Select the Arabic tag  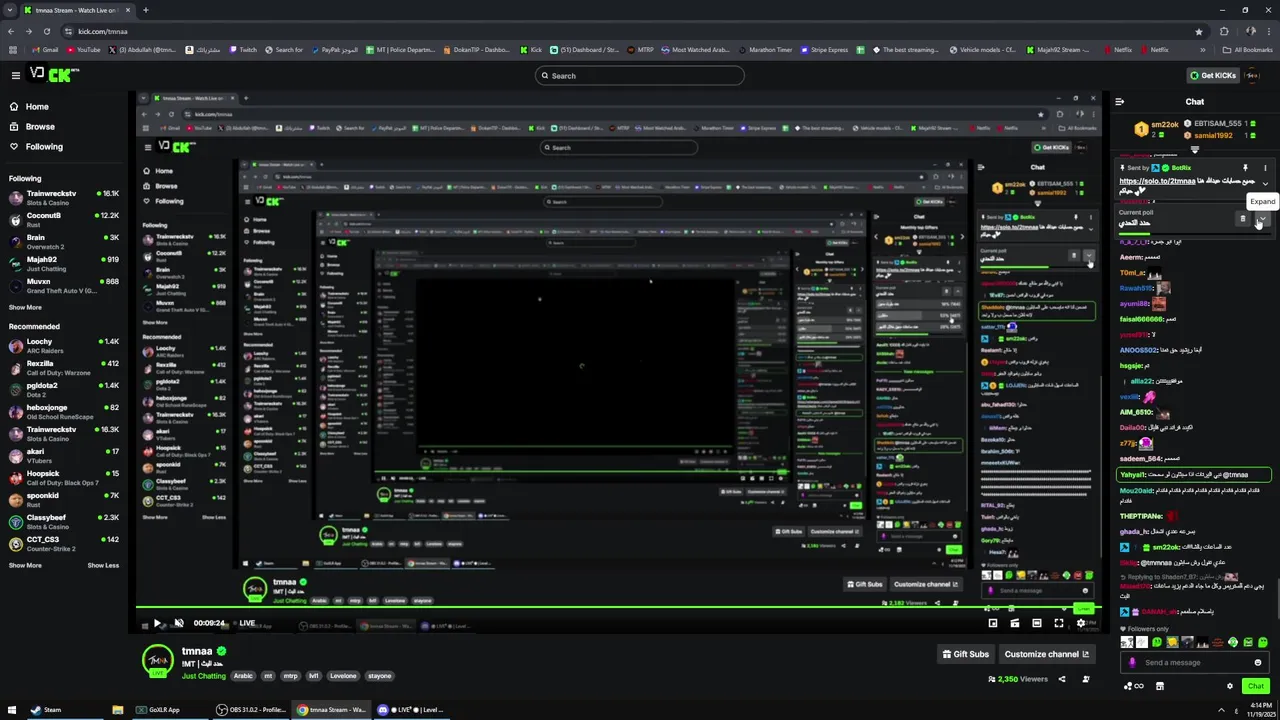[x=243, y=676]
